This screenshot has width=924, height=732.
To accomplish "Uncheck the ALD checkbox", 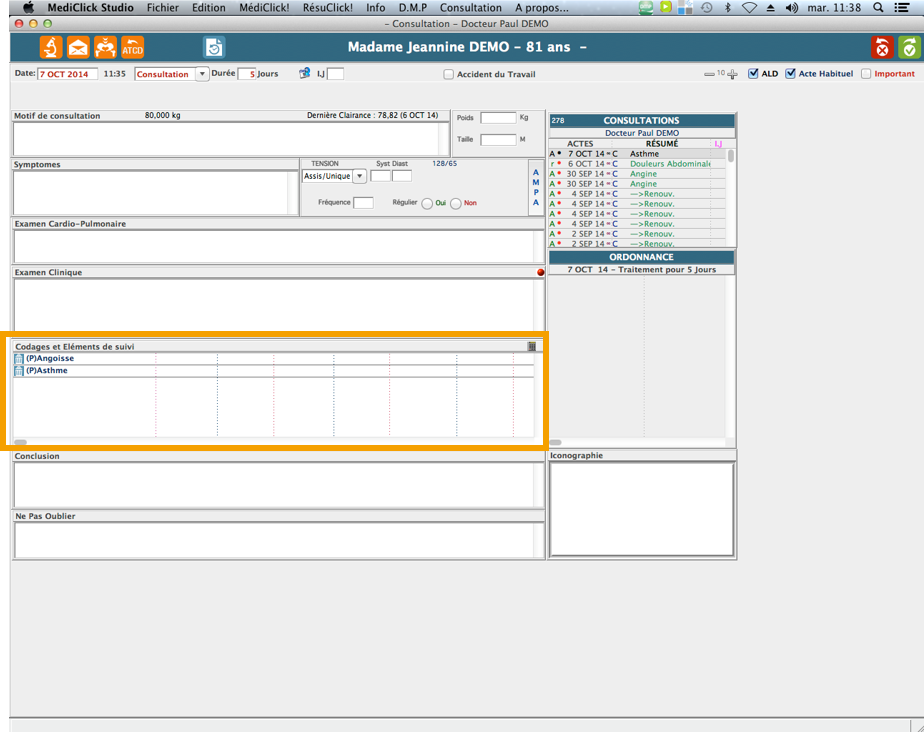I will click(753, 74).
